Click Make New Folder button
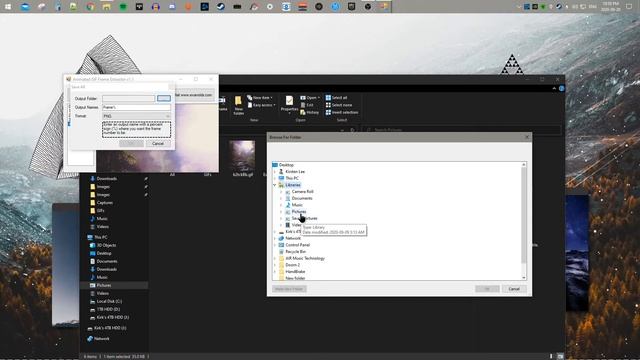Viewport: 640px width, 360px height. click(x=289, y=289)
